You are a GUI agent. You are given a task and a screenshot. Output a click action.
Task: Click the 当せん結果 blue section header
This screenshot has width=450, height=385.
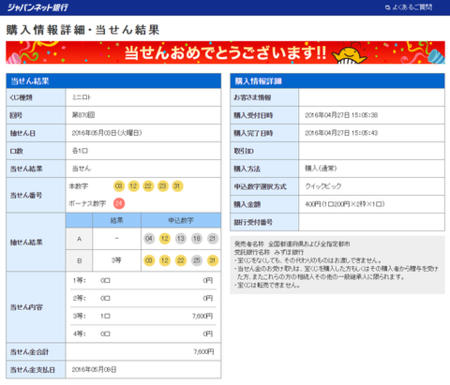pyautogui.click(x=113, y=81)
